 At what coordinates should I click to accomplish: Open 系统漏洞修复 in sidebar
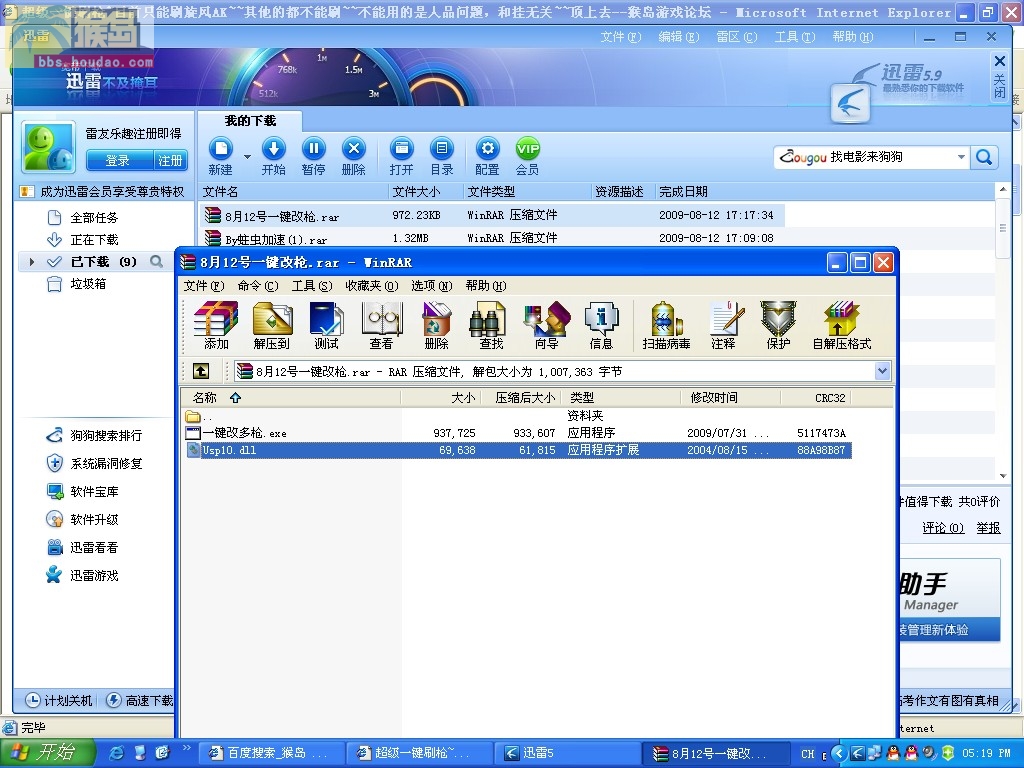(x=94, y=464)
